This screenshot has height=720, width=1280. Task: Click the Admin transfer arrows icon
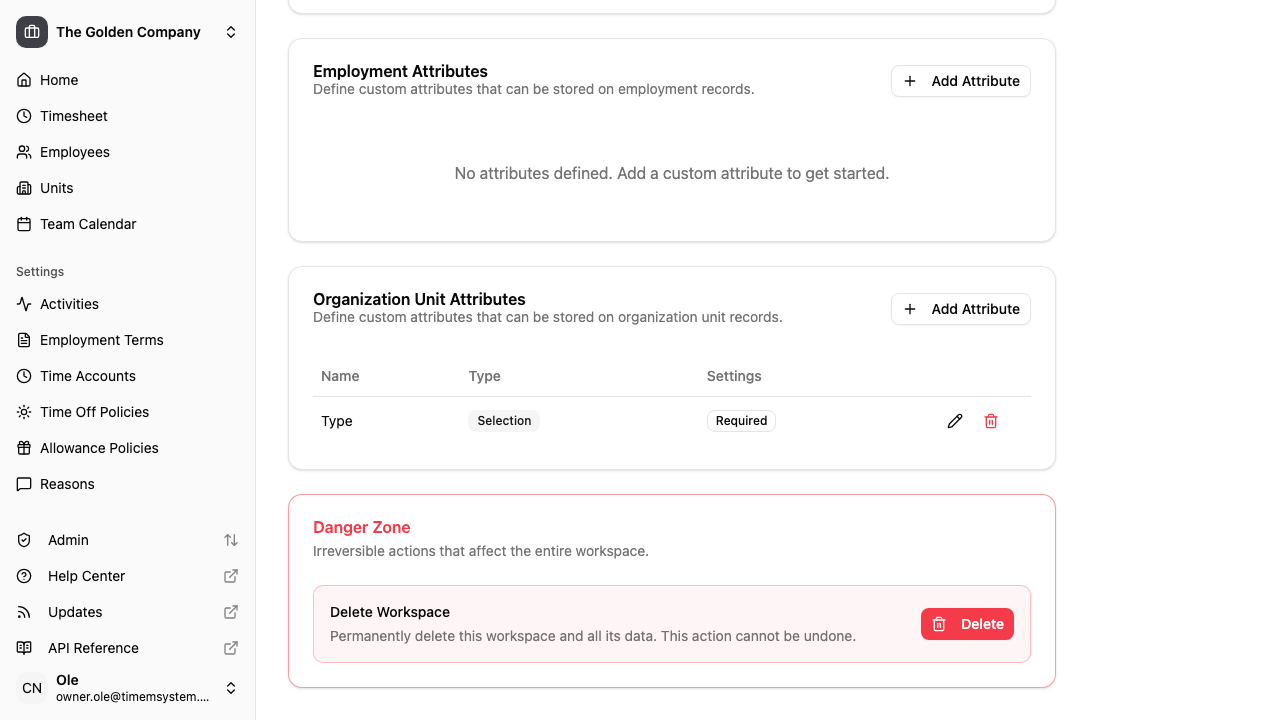tap(231, 540)
